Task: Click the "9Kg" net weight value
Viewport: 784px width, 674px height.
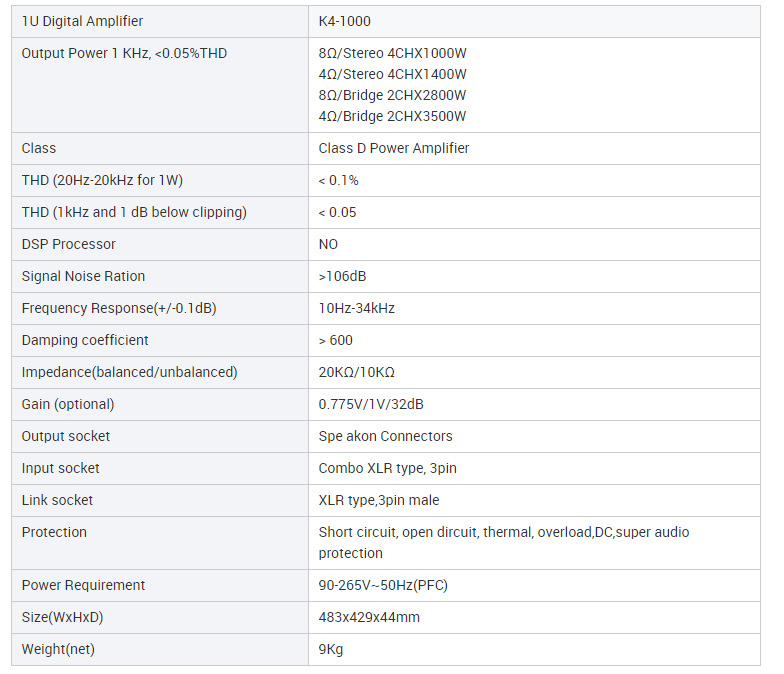Action: click(x=331, y=649)
